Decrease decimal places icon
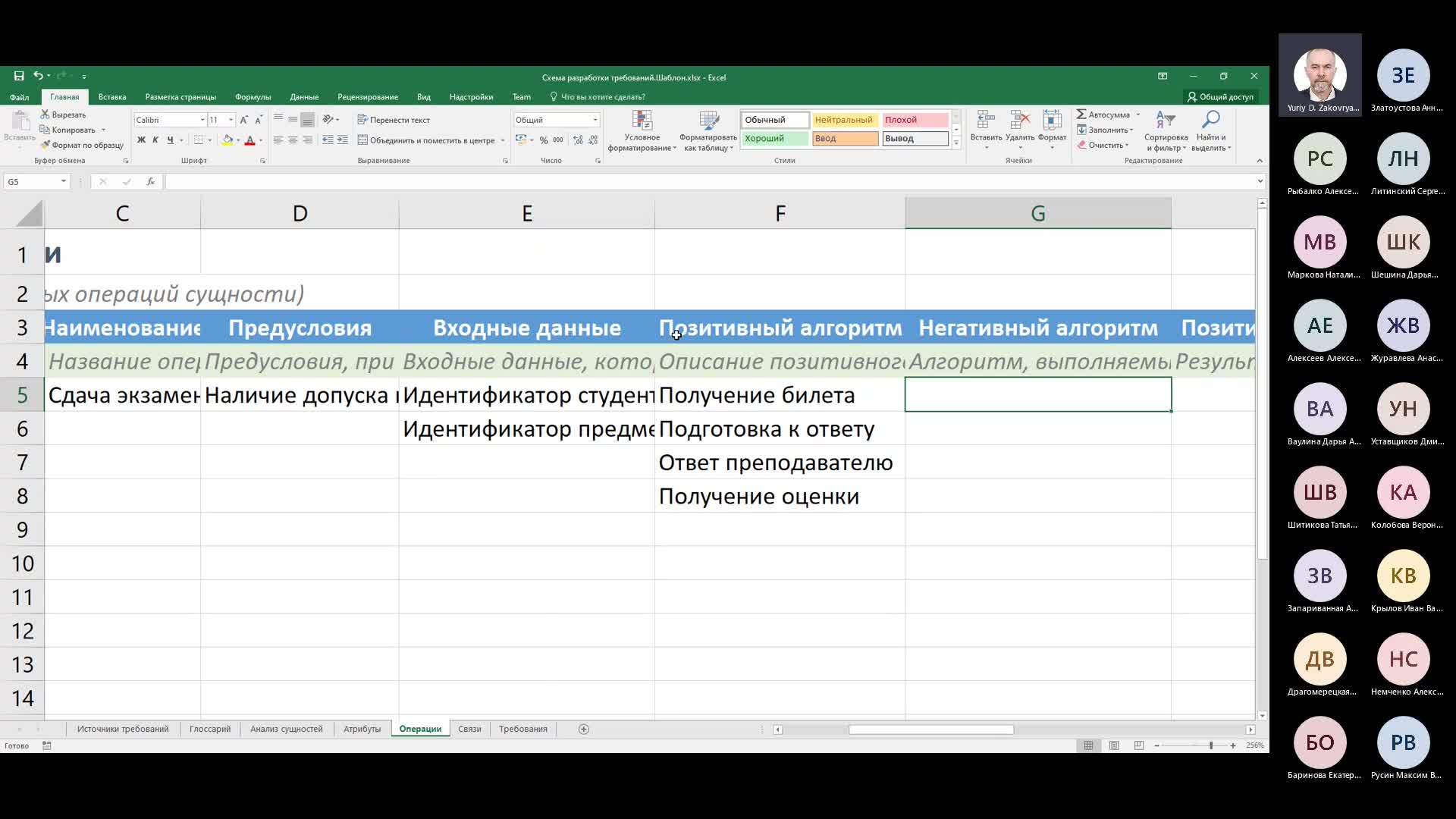Viewport: 1456px width, 819px height. (x=593, y=140)
